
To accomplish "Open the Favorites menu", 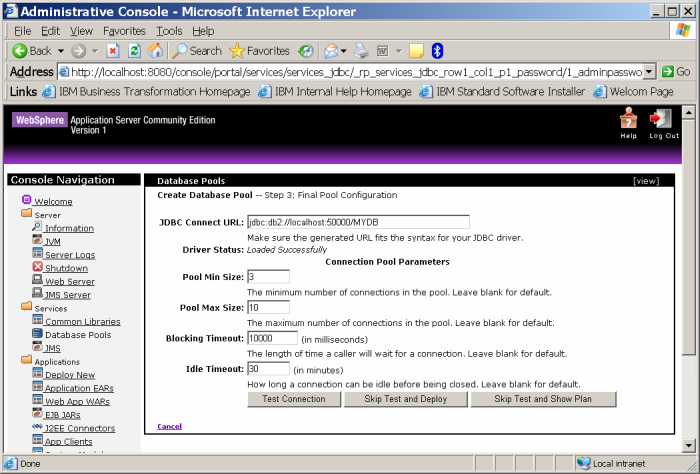I will (x=124, y=31).
